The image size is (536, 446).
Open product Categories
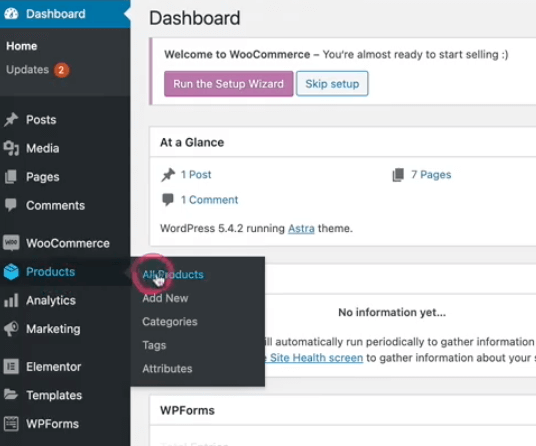[170, 322]
